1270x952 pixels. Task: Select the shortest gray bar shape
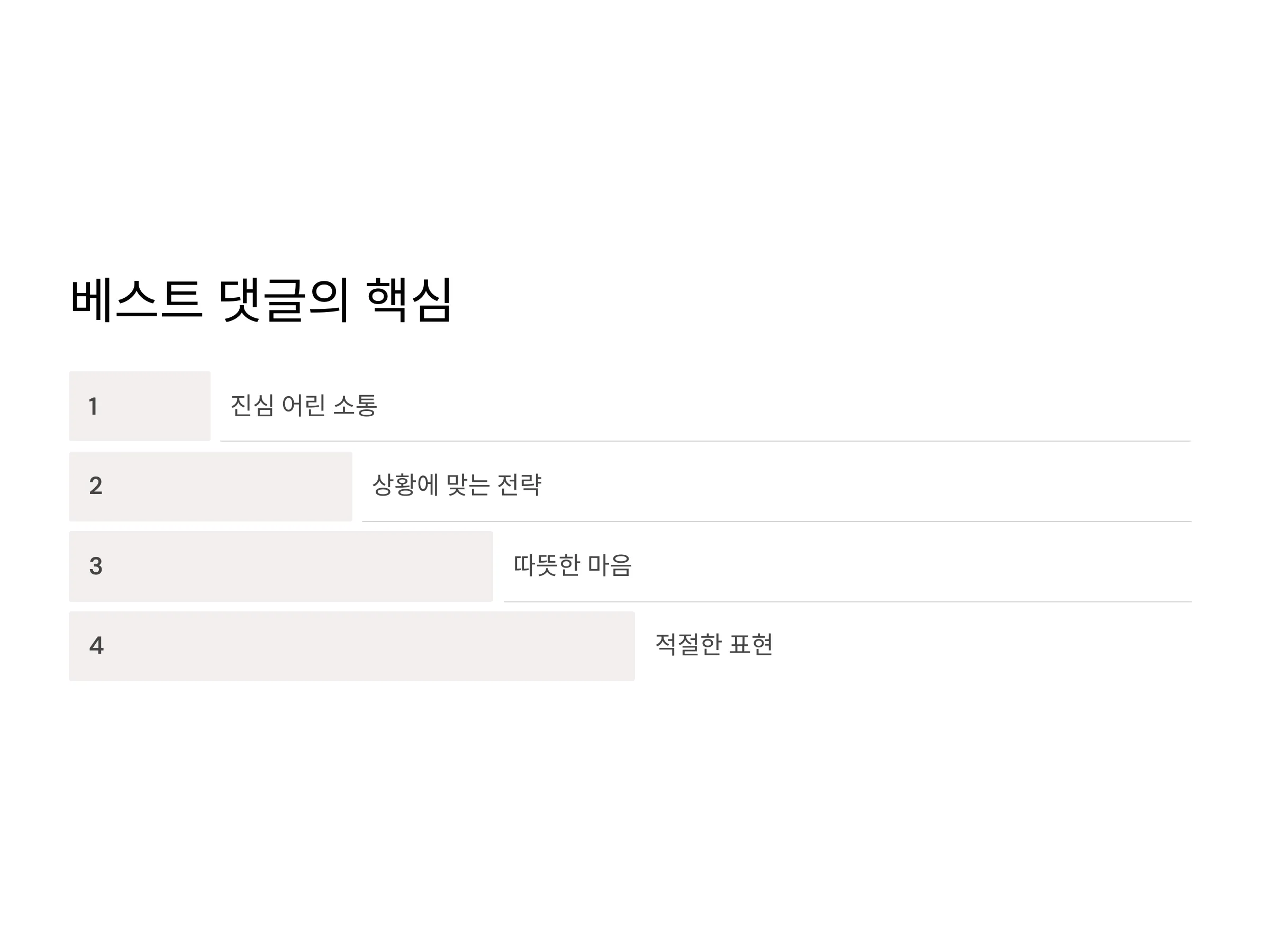tap(140, 406)
